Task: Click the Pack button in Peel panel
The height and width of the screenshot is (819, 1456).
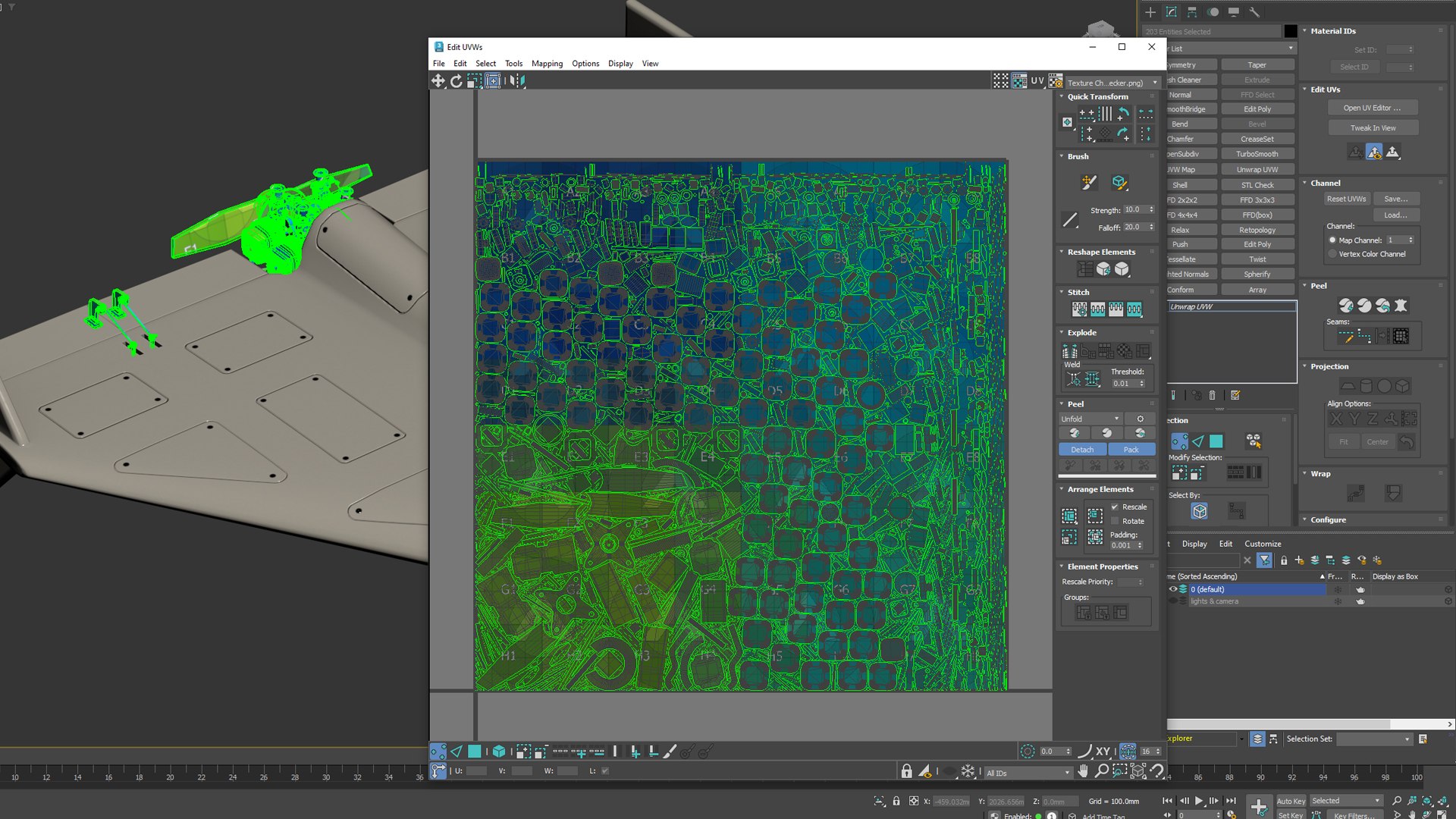Action: [x=1131, y=450]
